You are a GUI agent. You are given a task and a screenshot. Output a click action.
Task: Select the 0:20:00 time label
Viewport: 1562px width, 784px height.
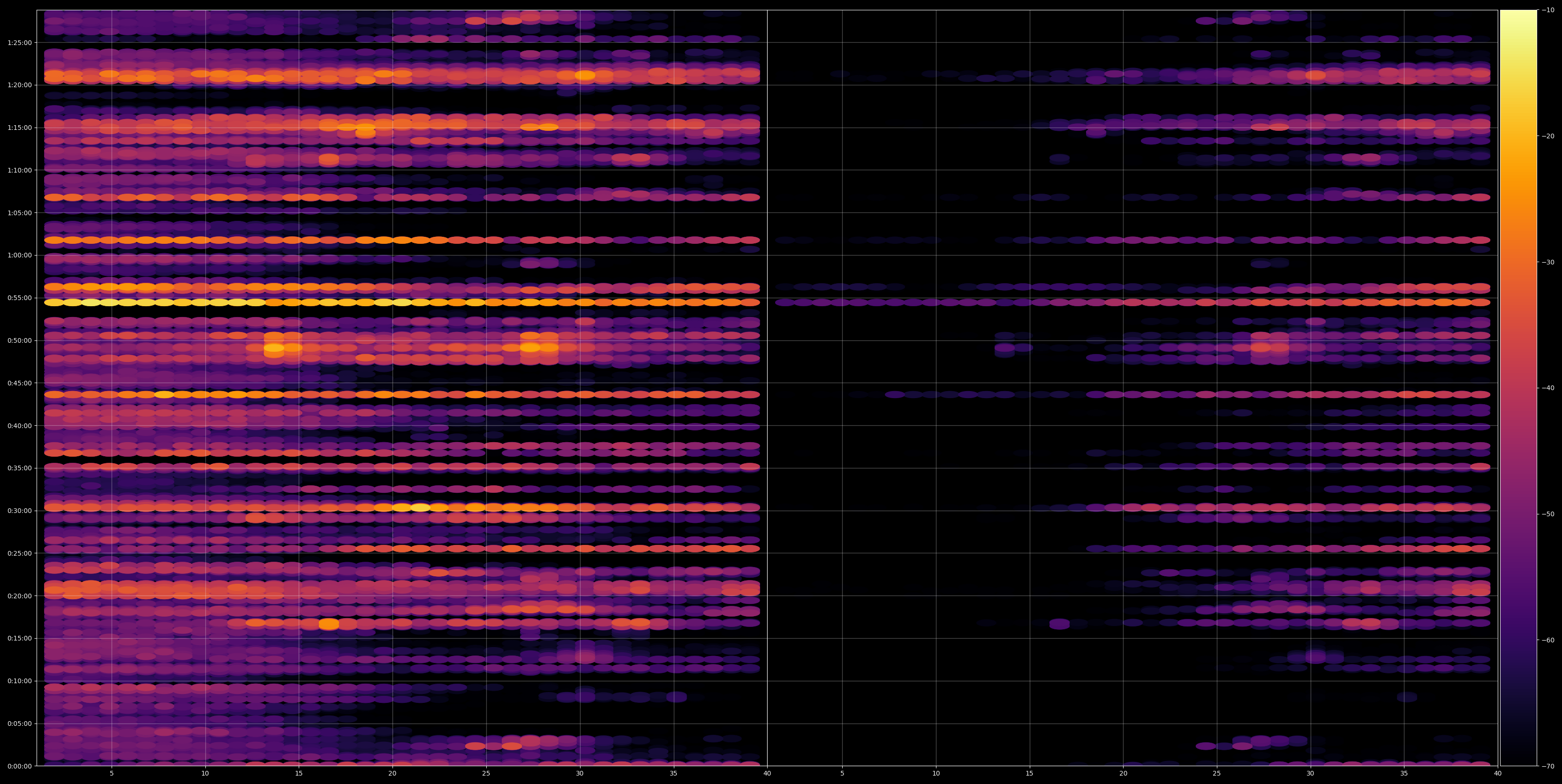tap(19, 596)
